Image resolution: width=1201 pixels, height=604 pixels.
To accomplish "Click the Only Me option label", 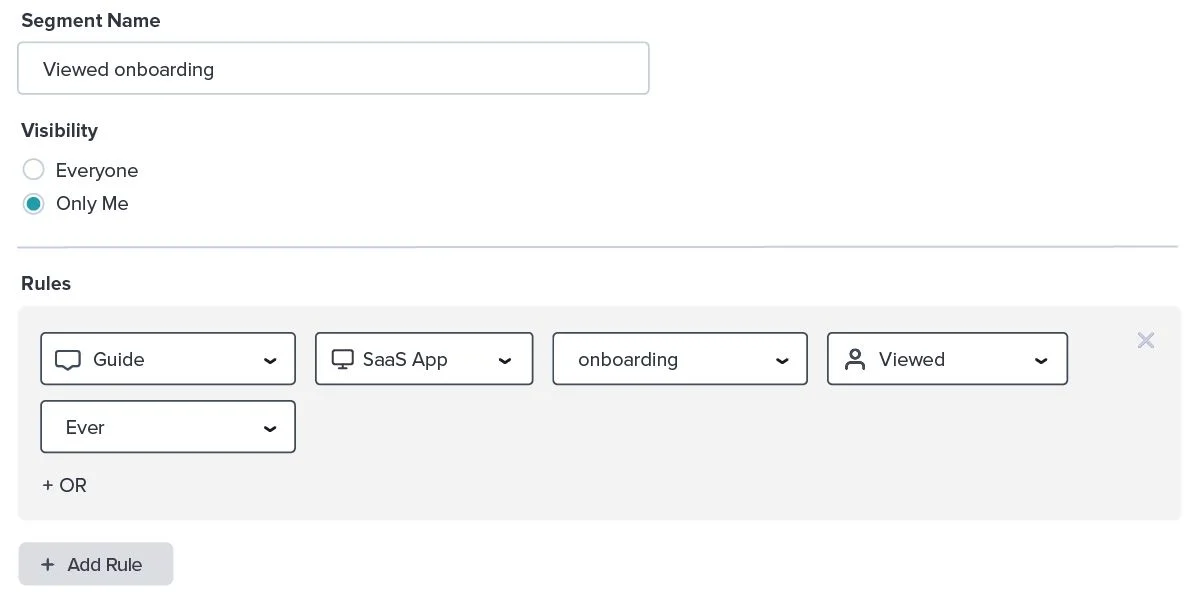I will click(x=92, y=204).
